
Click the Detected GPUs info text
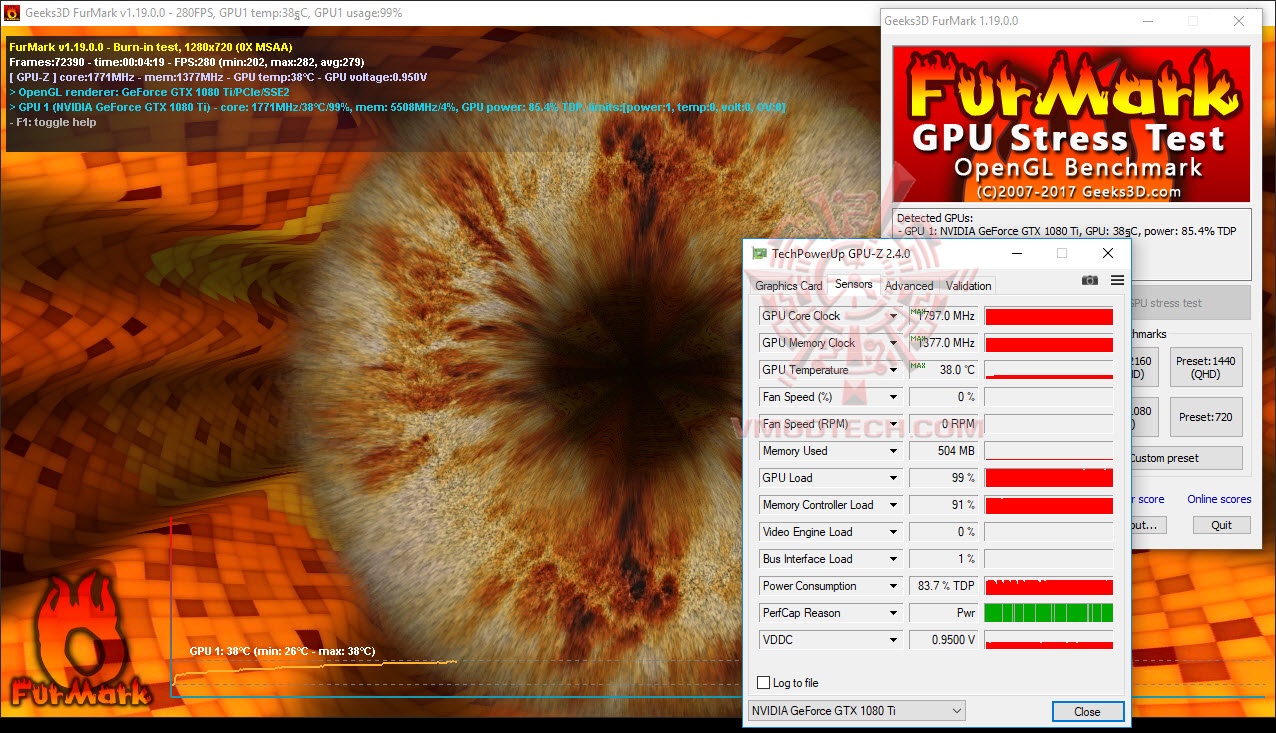pyautogui.click(x=1066, y=224)
